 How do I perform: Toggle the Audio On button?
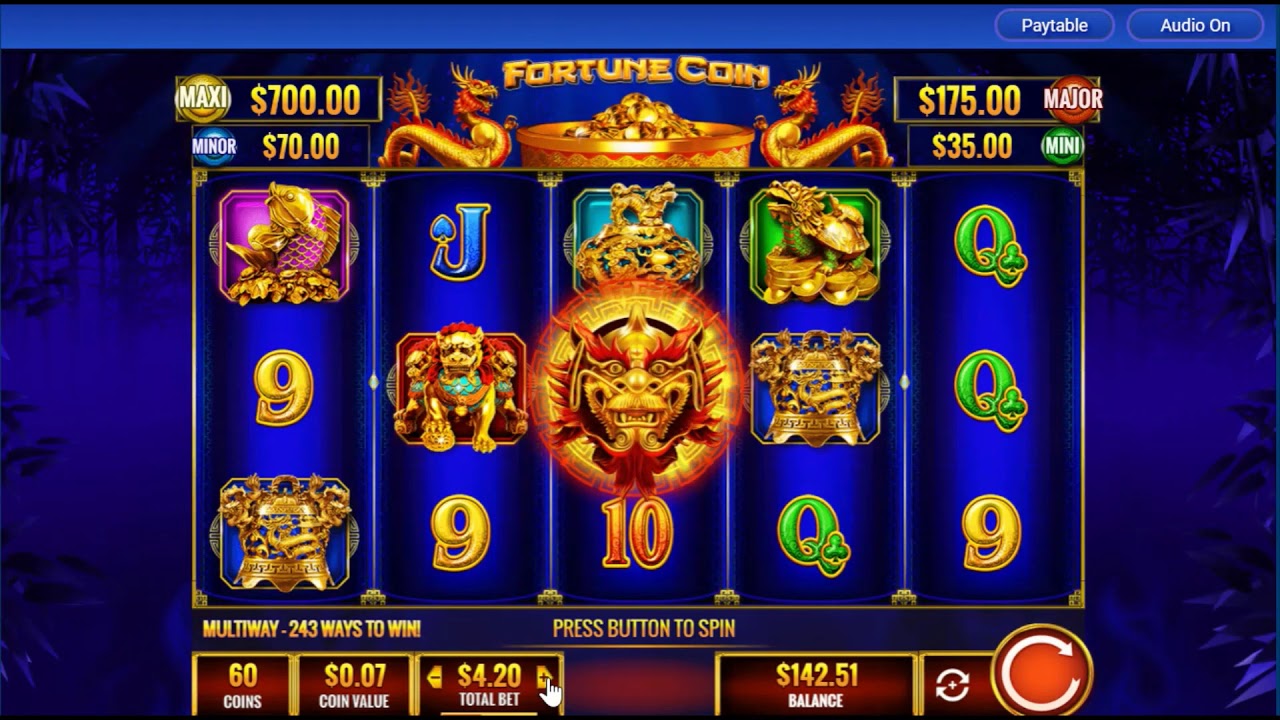(1195, 26)
